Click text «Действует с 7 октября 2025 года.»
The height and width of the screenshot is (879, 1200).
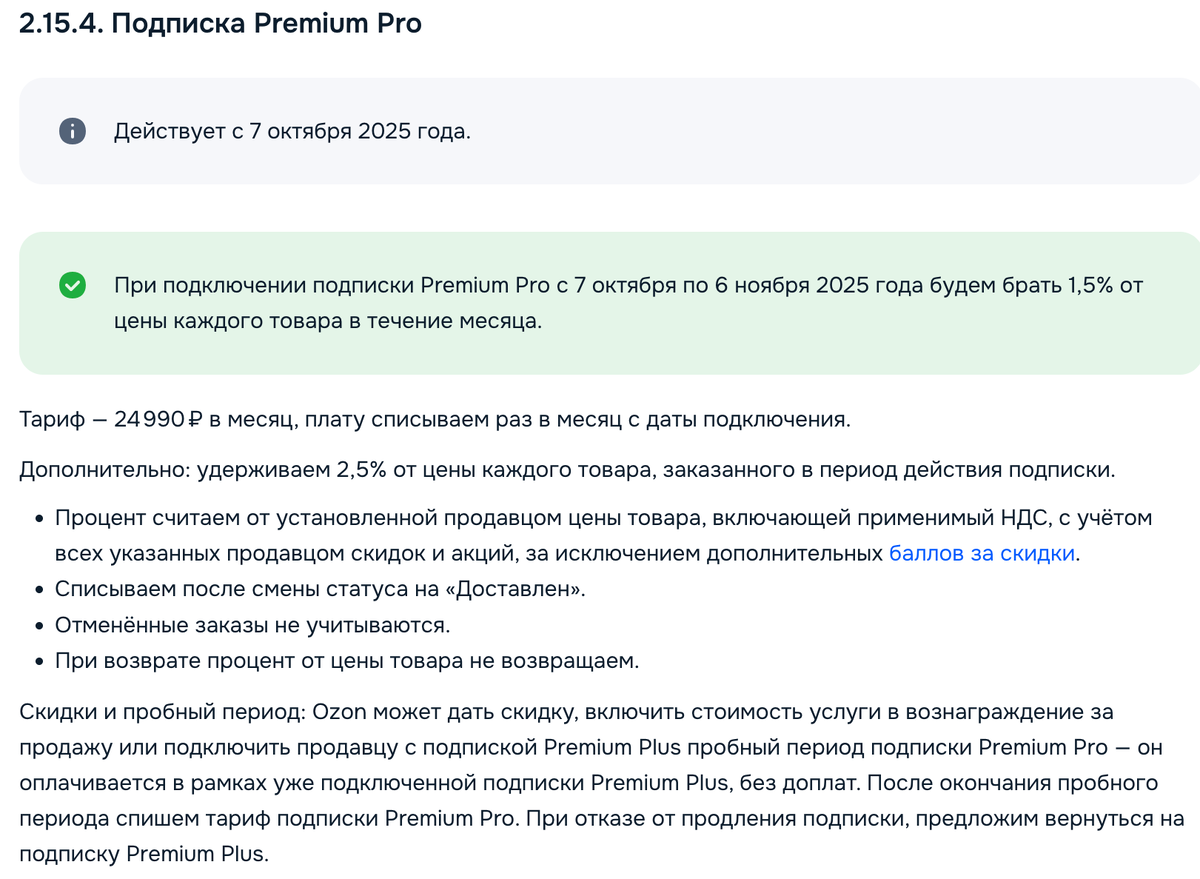(x=292, y=131)
